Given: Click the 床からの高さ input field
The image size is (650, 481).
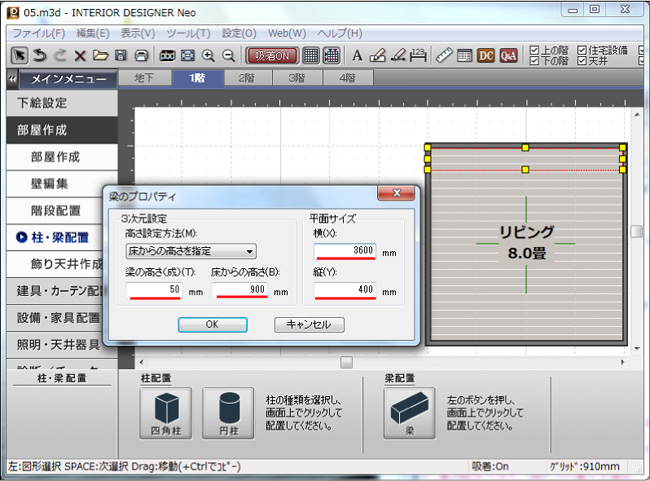Looking at the screenshot, I should 241,291.
